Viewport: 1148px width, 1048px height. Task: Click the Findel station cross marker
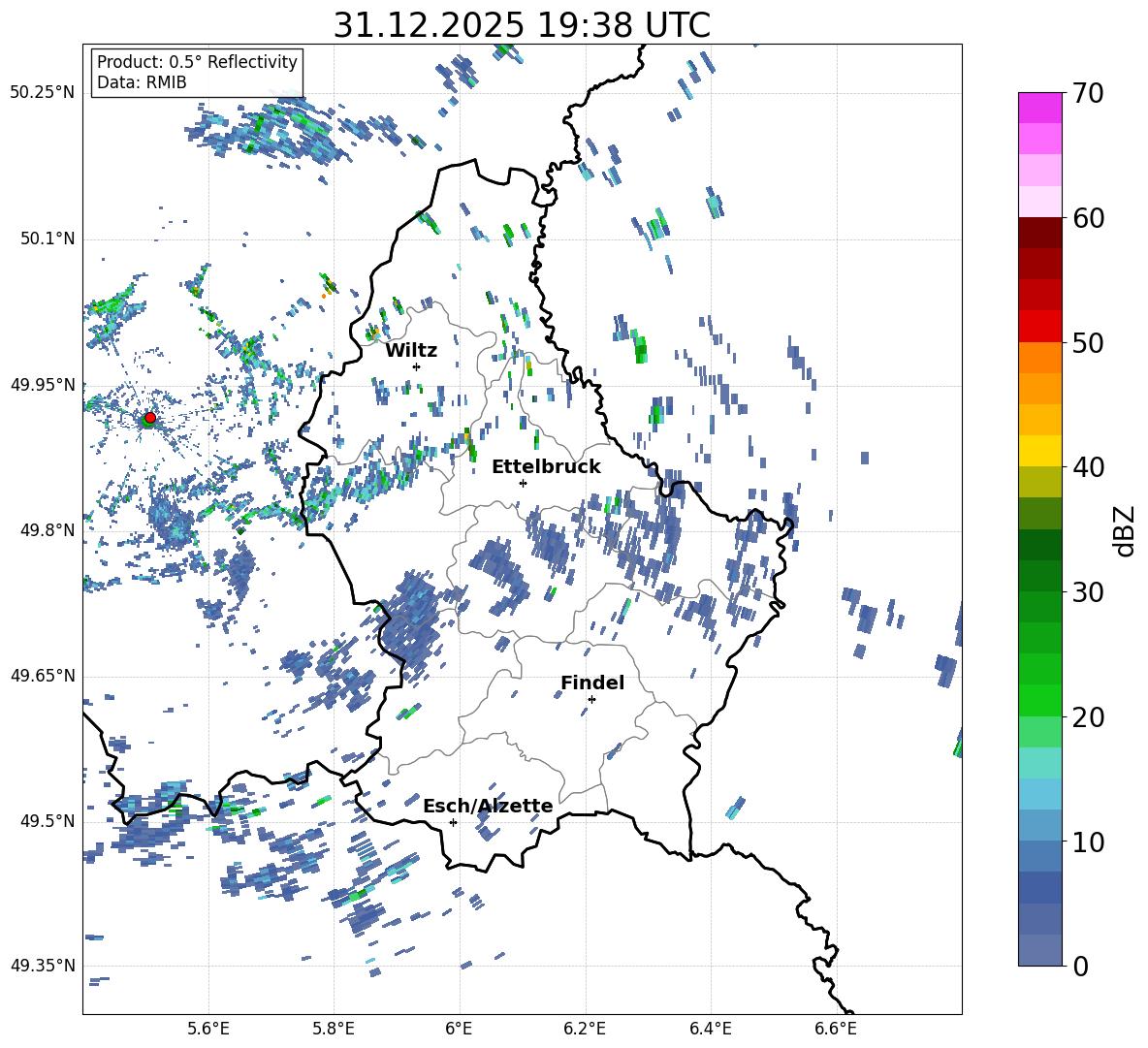591,700
